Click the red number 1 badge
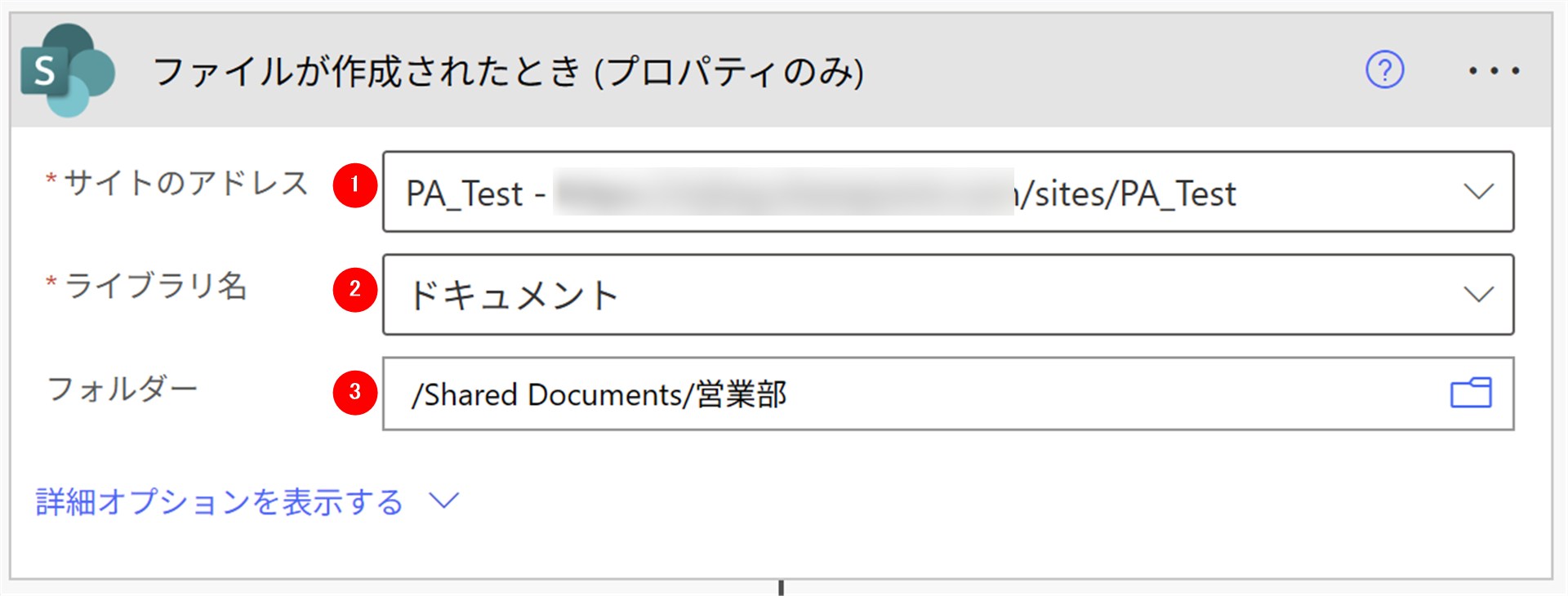This screenshot has height=596, width=1568. (354, 185)
